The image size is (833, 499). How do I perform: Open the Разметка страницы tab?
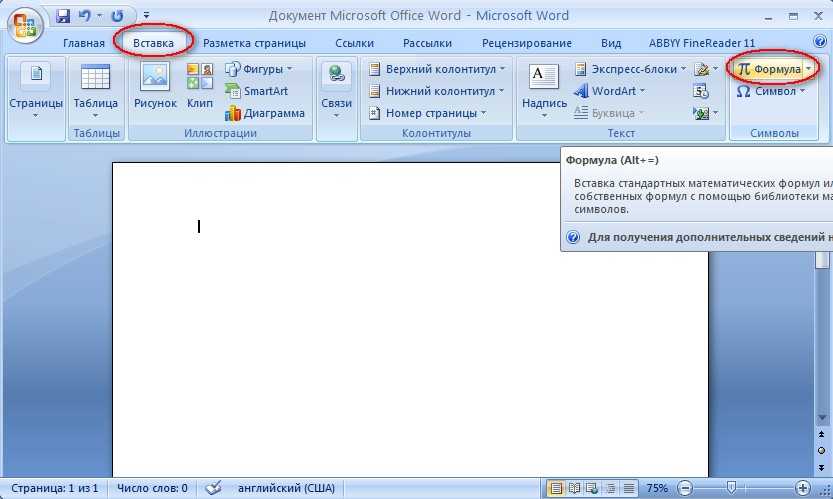(x=254, y=43)
